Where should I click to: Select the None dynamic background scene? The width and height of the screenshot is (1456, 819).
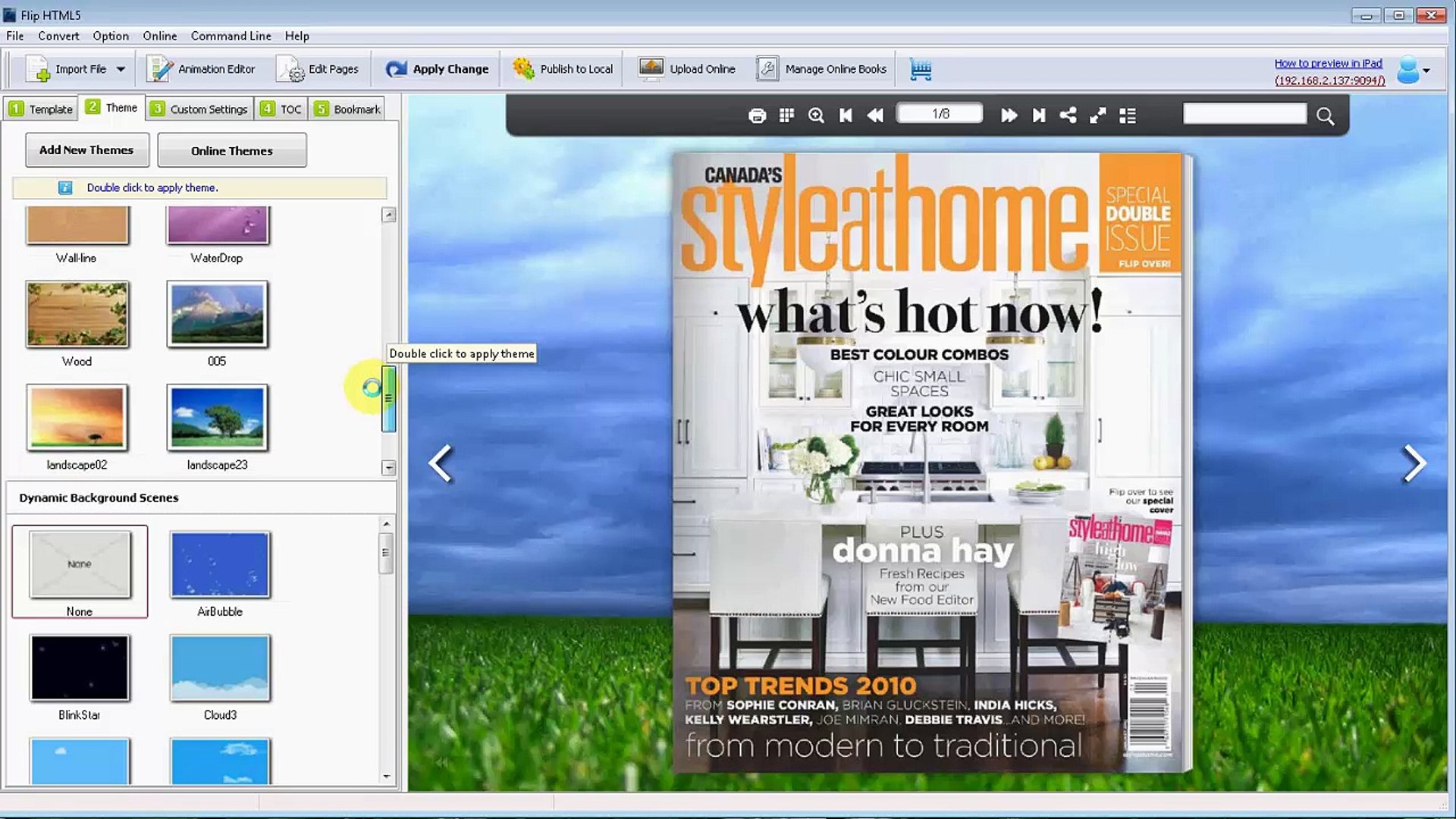pyautogui.click(x=80, y=572)
